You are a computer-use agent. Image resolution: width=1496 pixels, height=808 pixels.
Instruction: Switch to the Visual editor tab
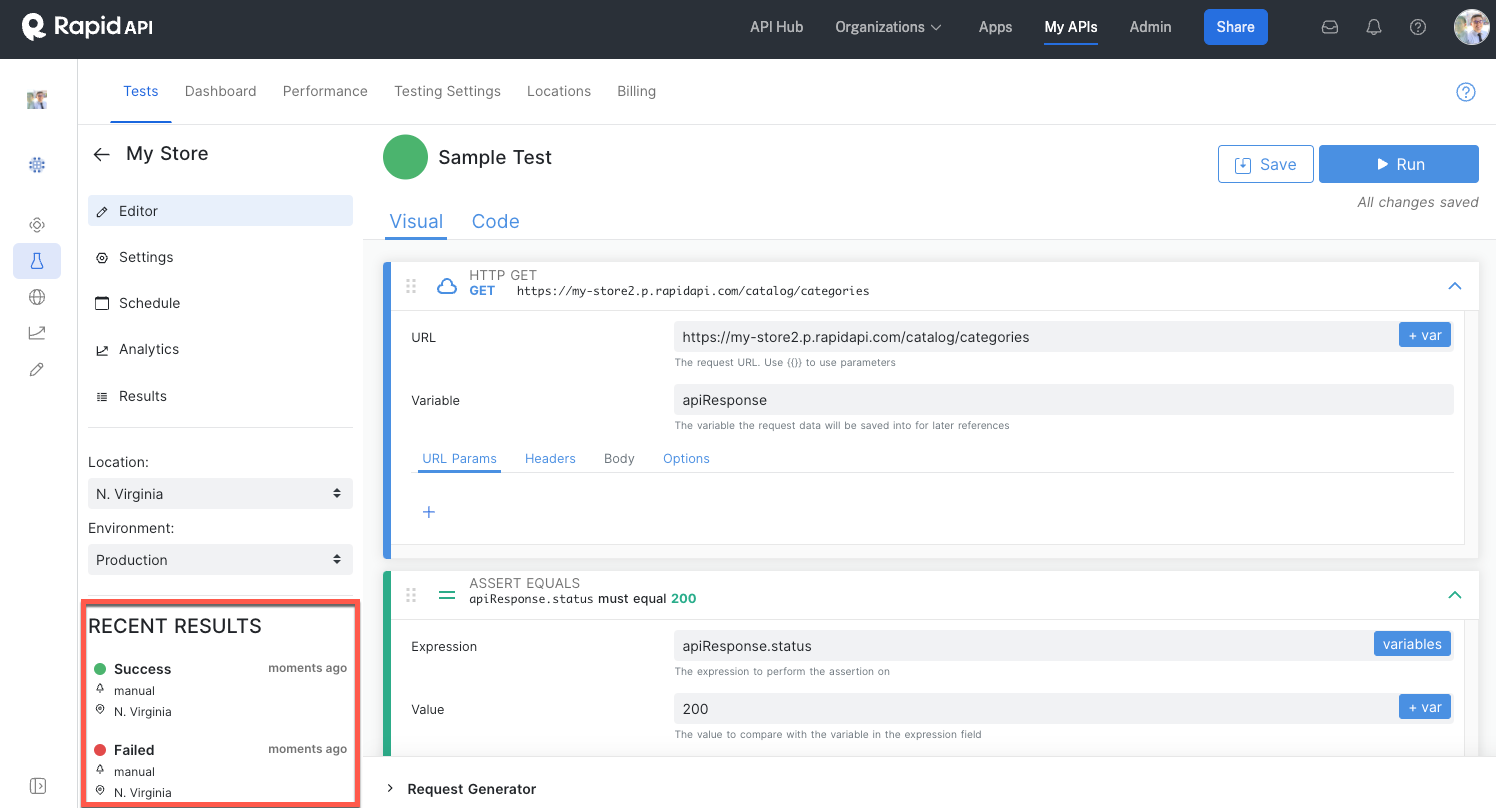[416, 222]
